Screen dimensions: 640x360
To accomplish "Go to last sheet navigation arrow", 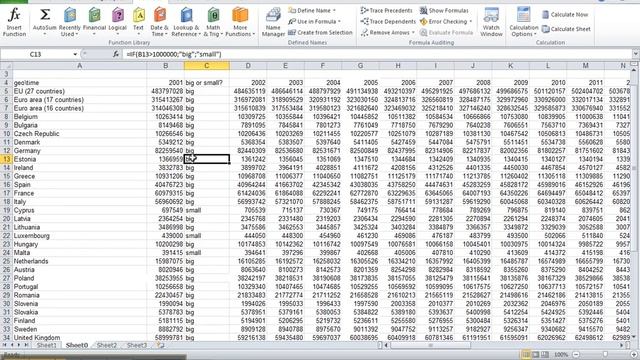I will (x=26, y=345).
